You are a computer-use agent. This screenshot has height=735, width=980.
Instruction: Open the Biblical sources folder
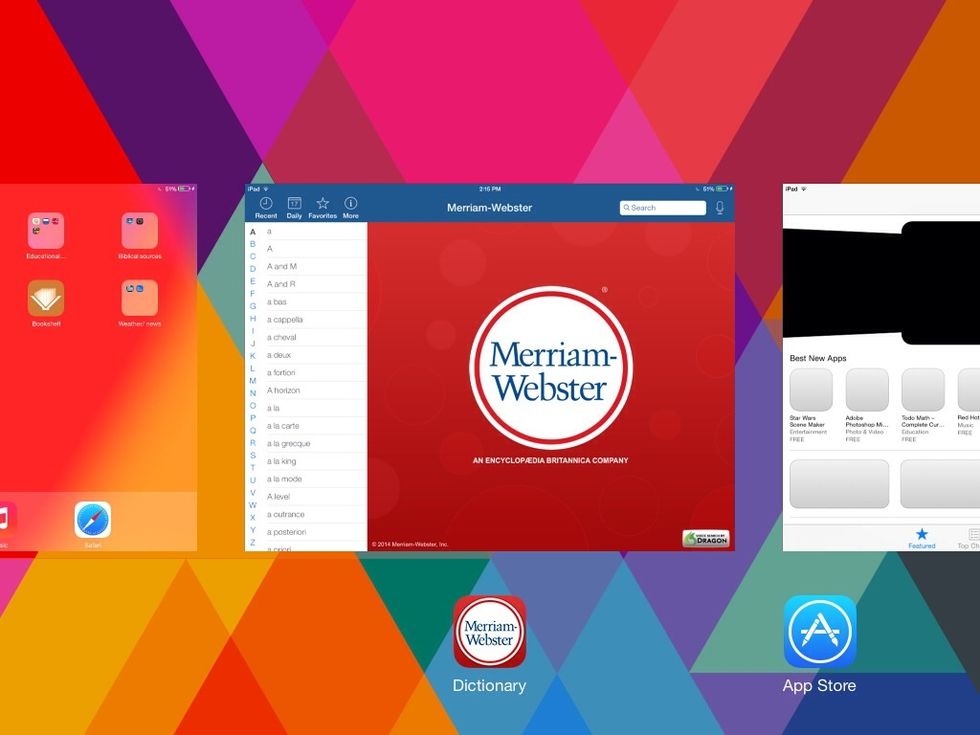[140, 231]
